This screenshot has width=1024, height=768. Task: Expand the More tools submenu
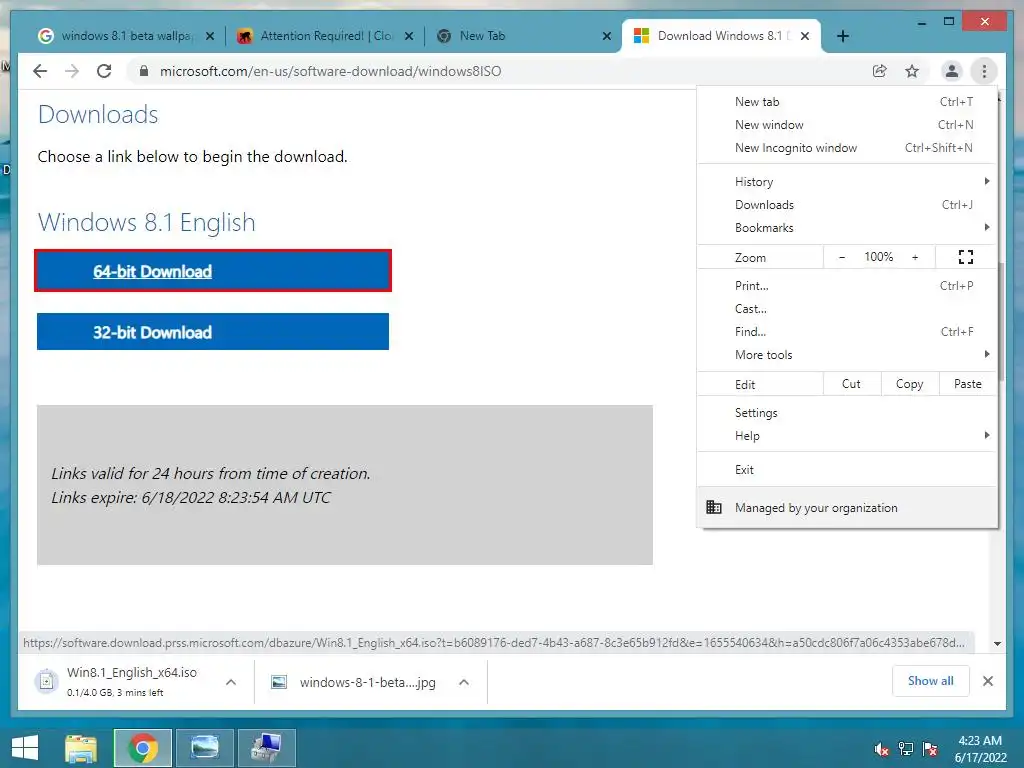(847, 355)
